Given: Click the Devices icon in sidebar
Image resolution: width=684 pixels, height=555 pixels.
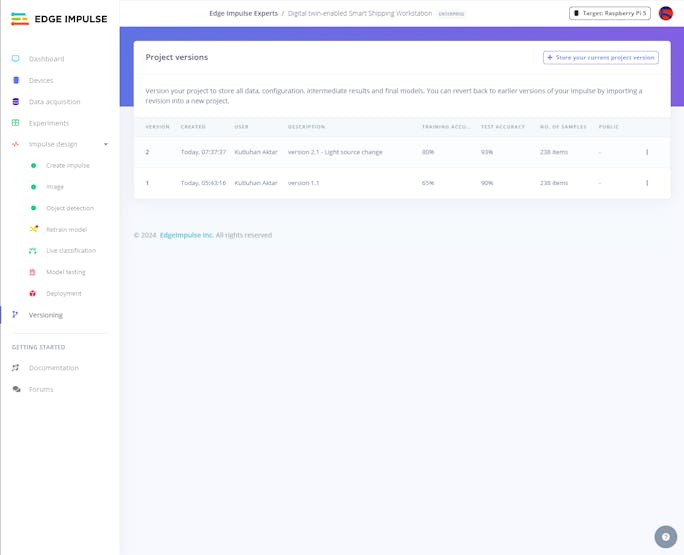Looking at the screenshot, I should pyautogui.click(x=15, y=80).
